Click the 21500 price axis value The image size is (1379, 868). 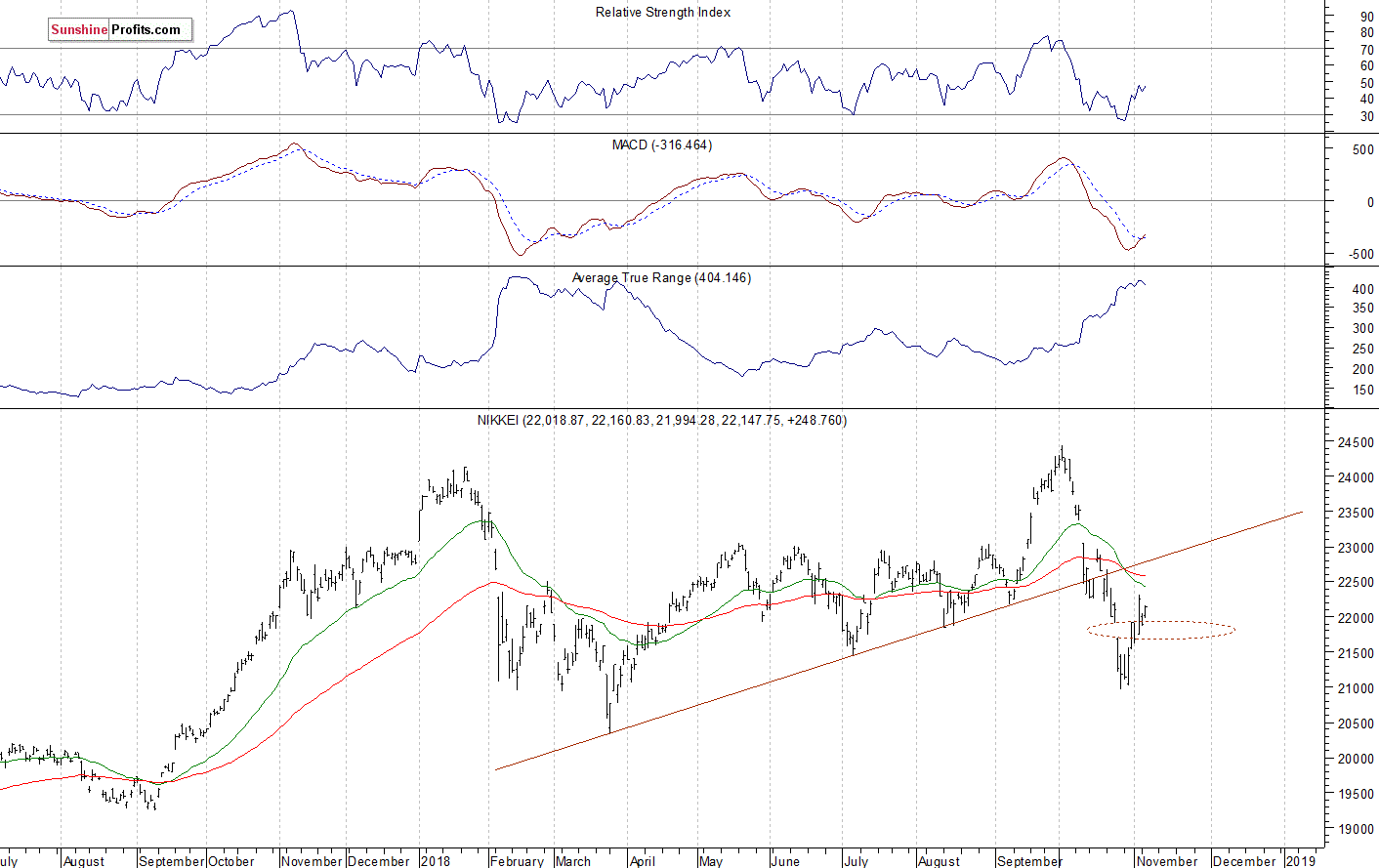pyautogui.click(x=1354, y=653)
